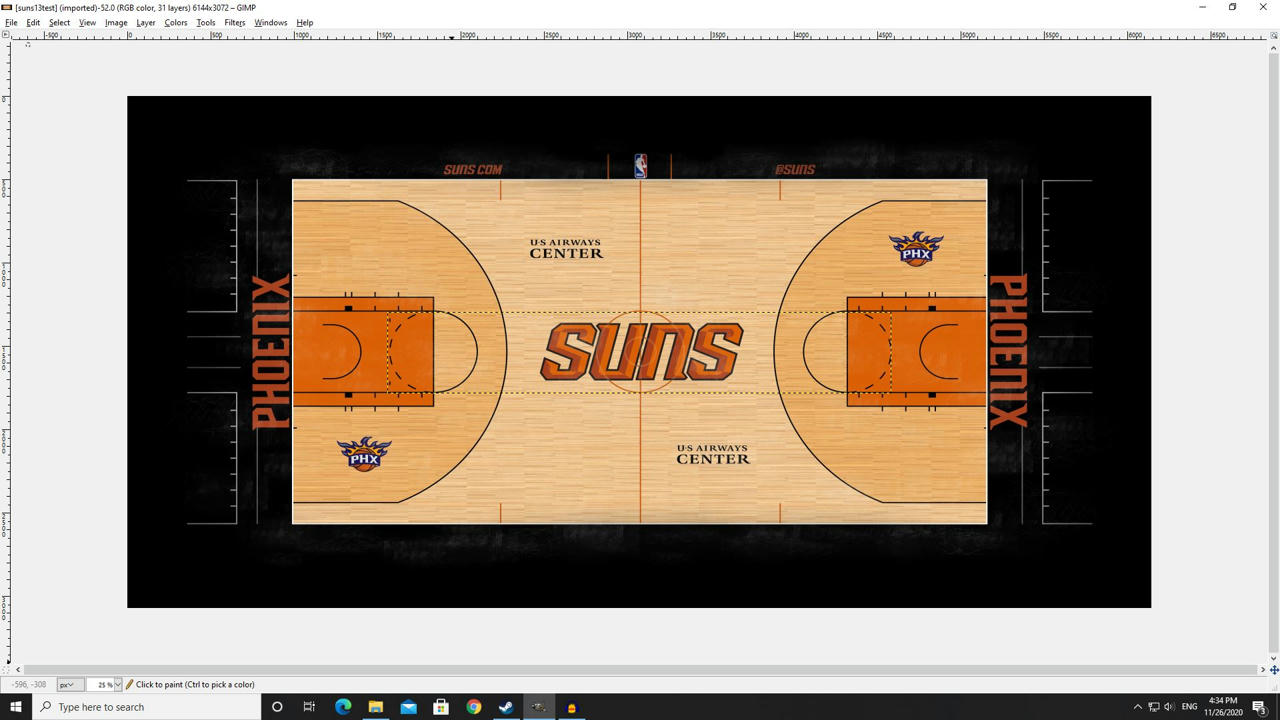Open the Windows menu
Image resolution: width=1280 pixels, height=720 pixels.
click(270, 22)
